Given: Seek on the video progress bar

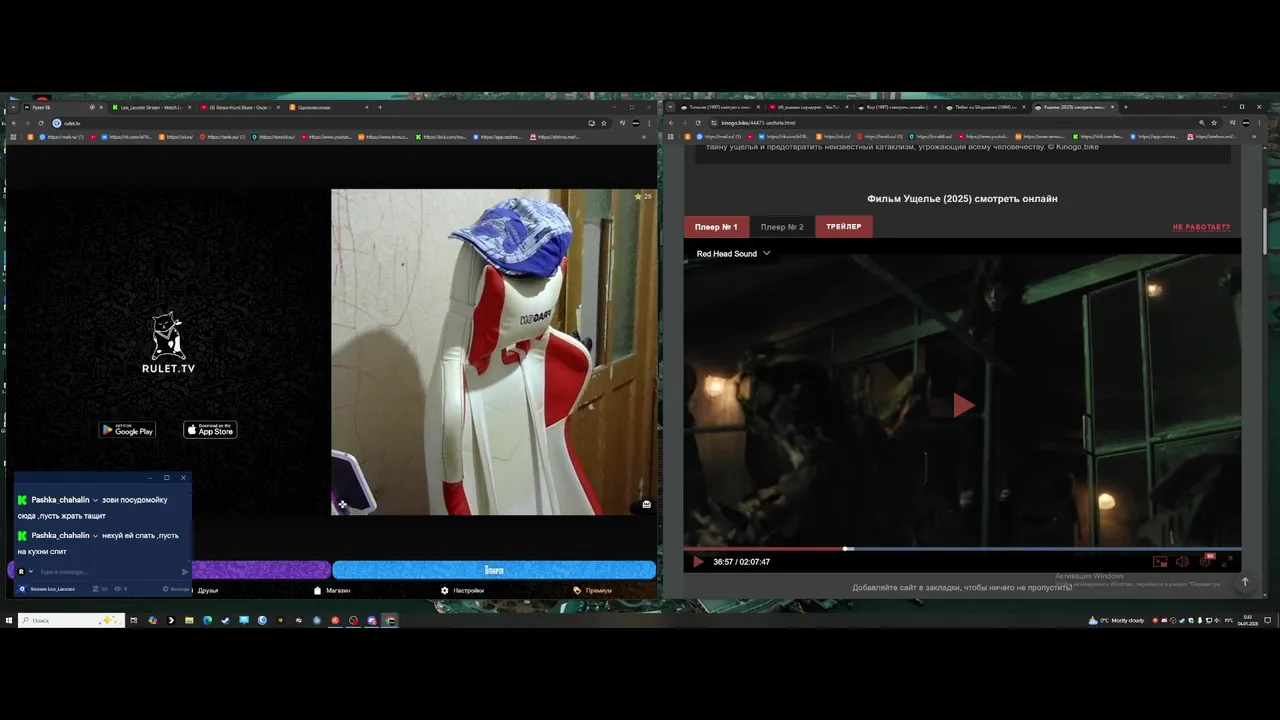Looking at the screenshot, I should point(962,549).
